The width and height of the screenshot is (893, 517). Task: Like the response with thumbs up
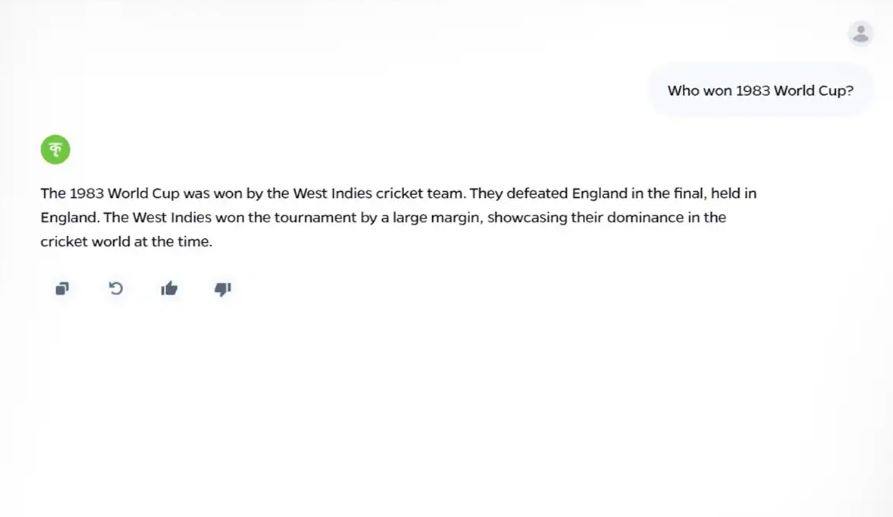tap(169, 289)
